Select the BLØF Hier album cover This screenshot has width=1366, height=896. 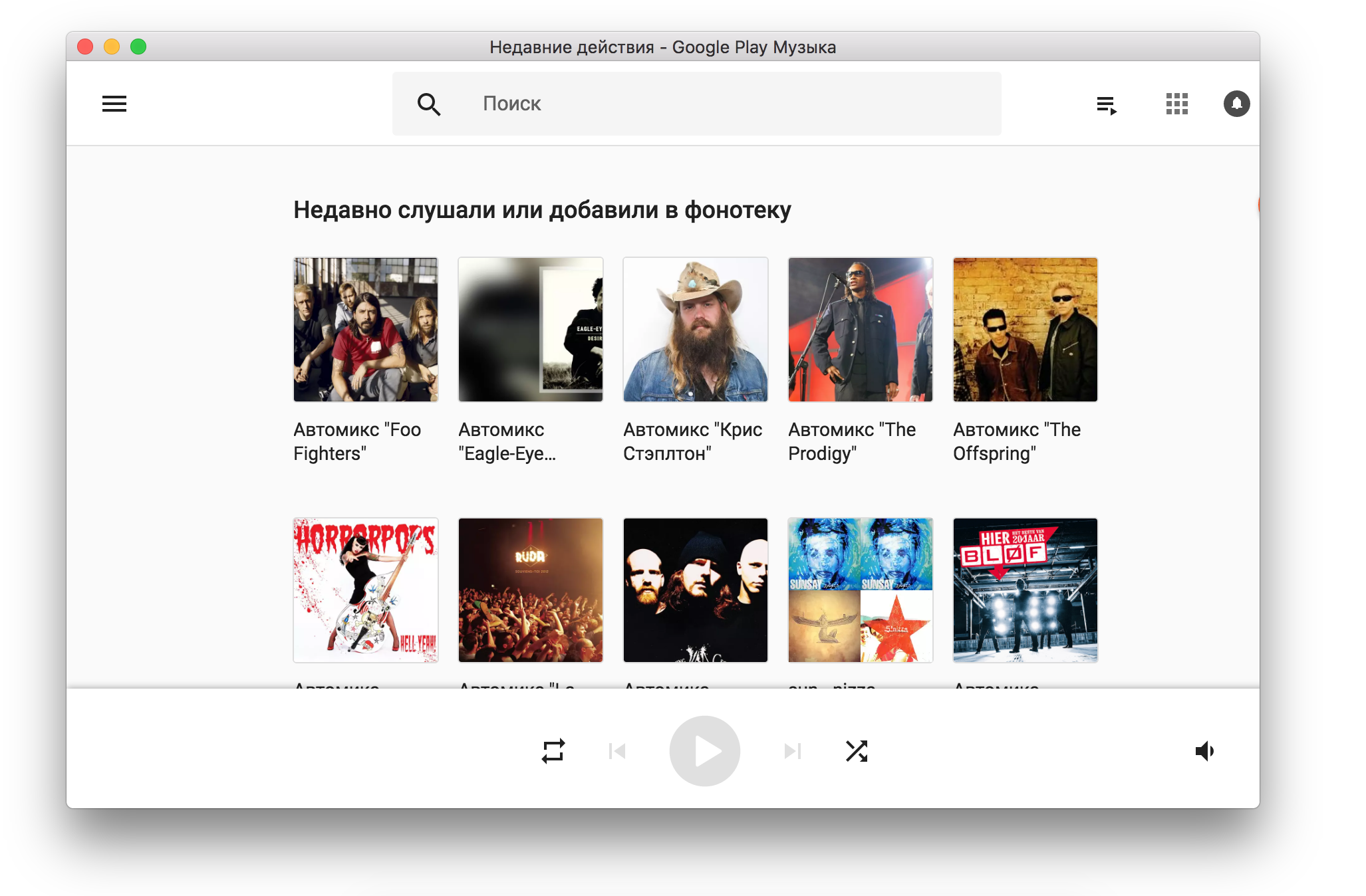pyautogui.click(x=1025, y=590)
